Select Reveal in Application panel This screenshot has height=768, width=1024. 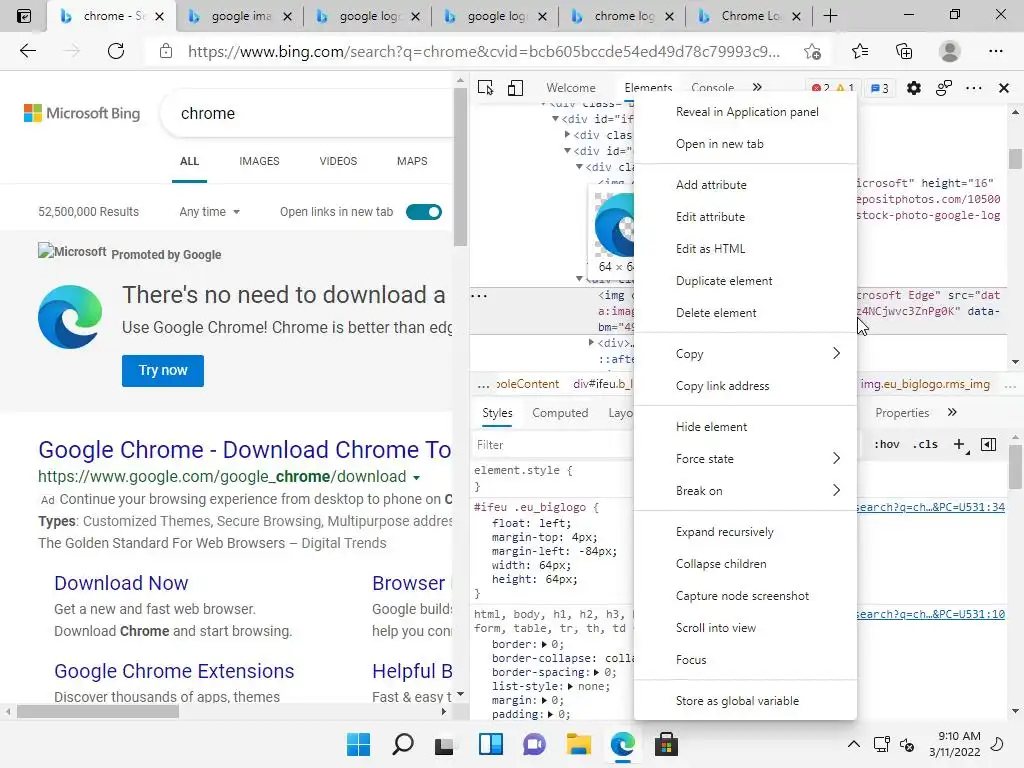[x=744, y=112]
